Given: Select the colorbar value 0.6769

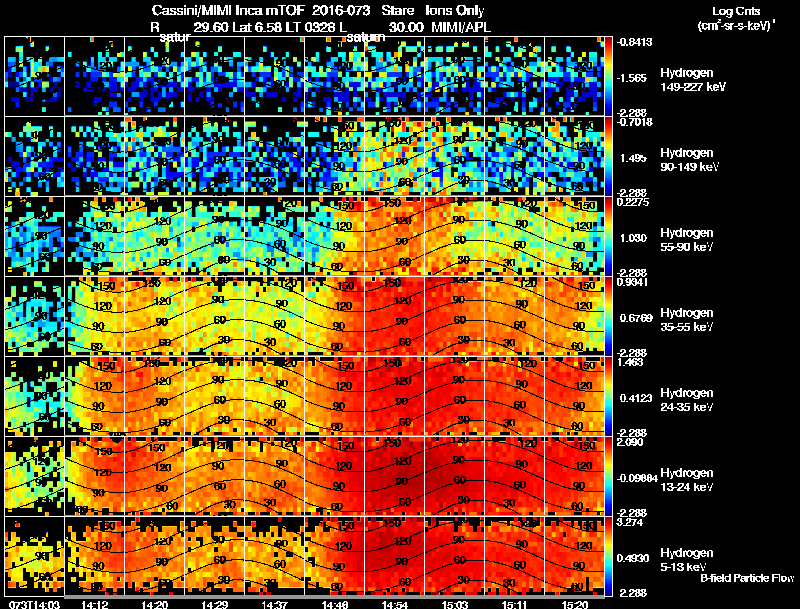Looking at the screenshot, I should point(636,318).
